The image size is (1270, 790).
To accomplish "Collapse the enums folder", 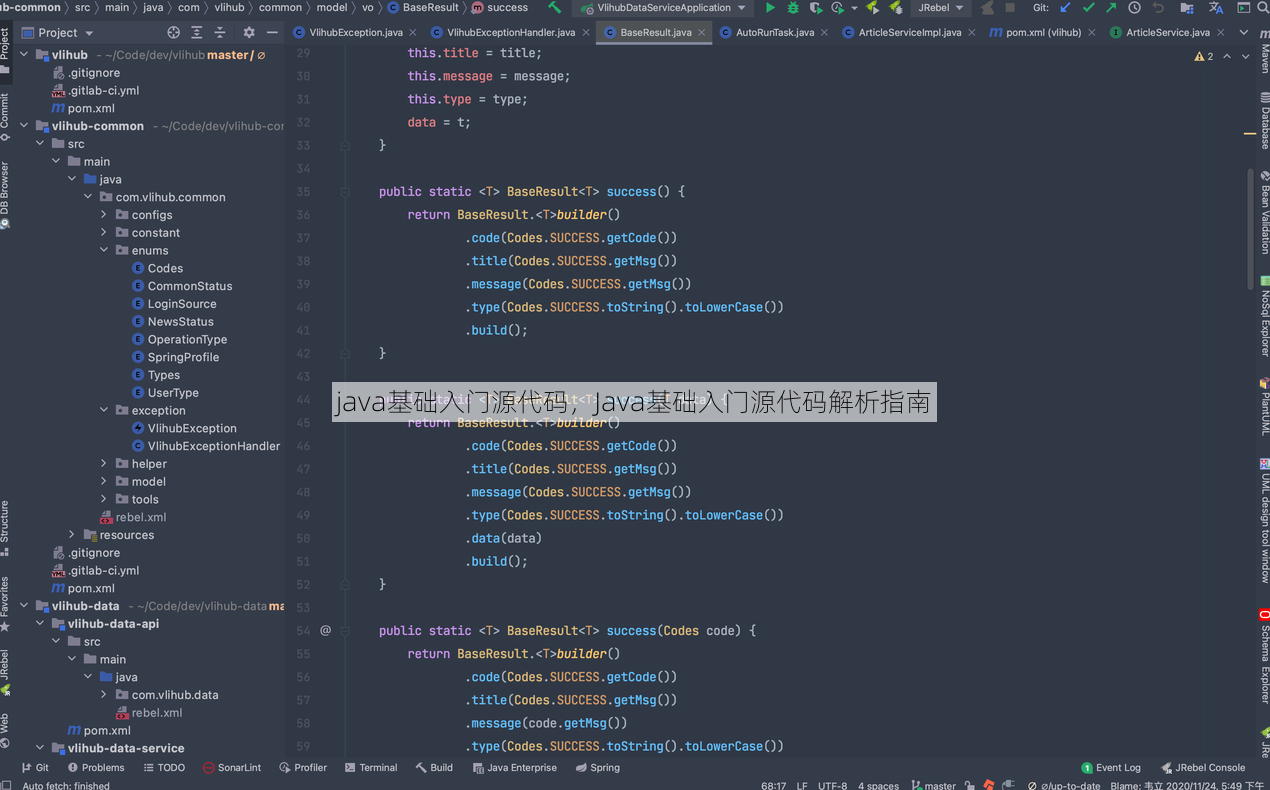I will pos(104,251).
